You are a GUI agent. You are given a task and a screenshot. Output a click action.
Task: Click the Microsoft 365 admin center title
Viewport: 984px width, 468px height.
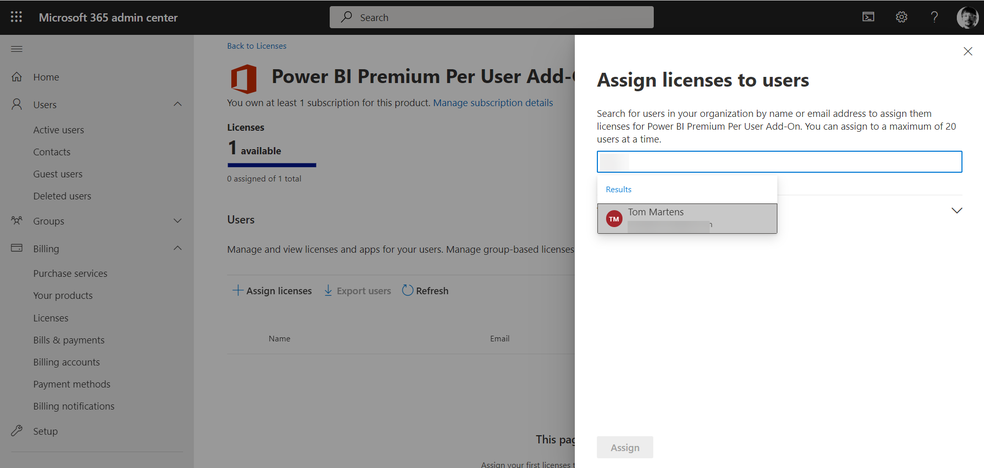[x=108, y=18]
